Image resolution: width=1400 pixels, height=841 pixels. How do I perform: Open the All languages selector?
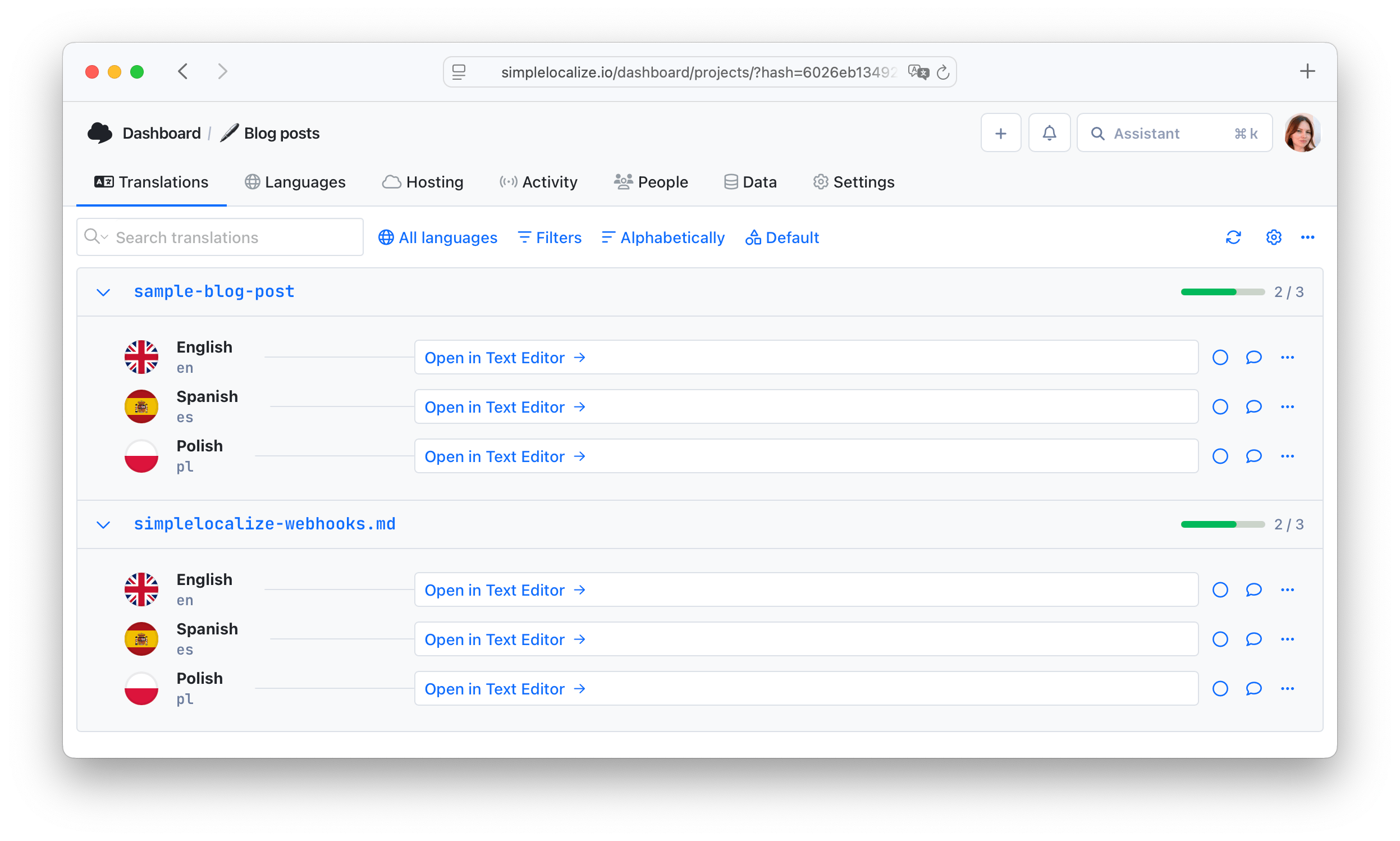[x=437, y=237]
